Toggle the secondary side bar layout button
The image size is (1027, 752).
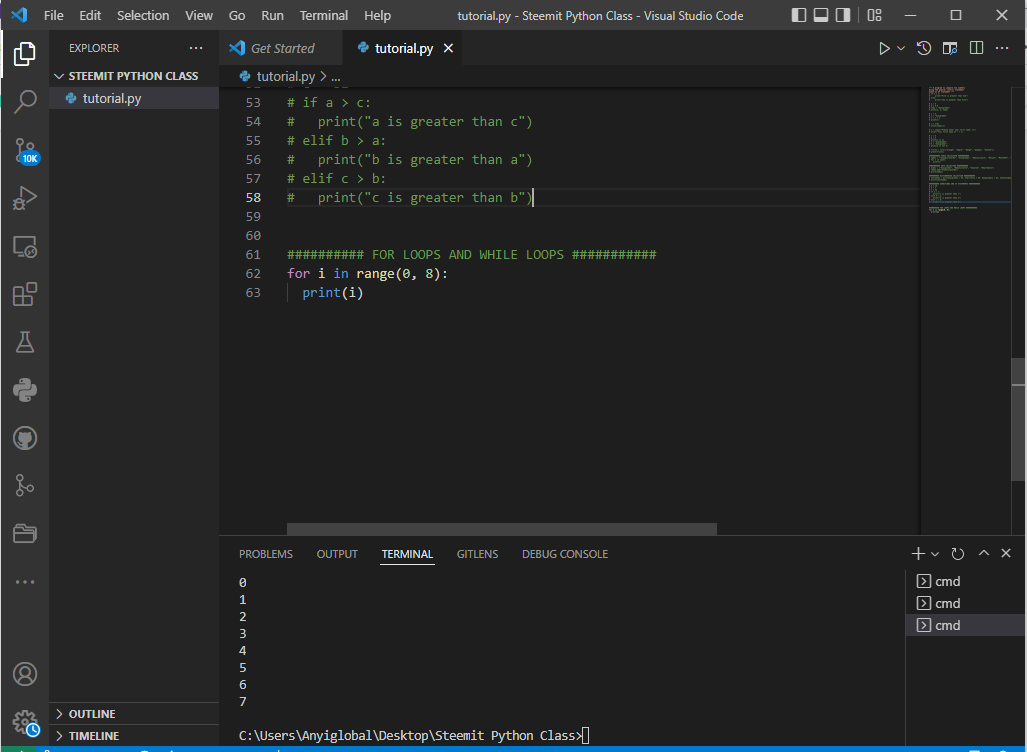pyautogui.click(x=843, y=16)
